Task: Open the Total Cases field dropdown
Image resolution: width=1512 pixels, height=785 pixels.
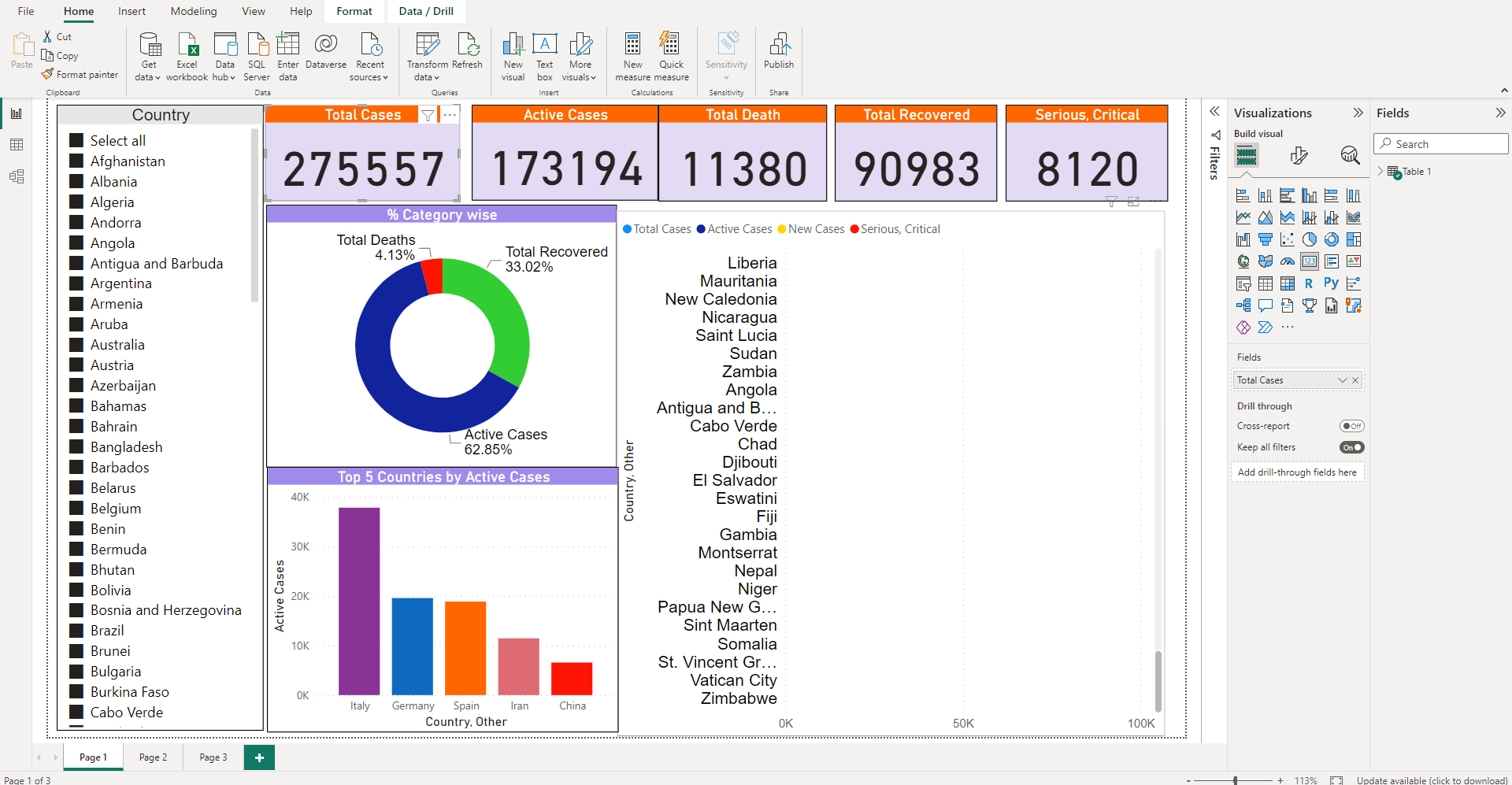Action: (x=1343, y=380)
